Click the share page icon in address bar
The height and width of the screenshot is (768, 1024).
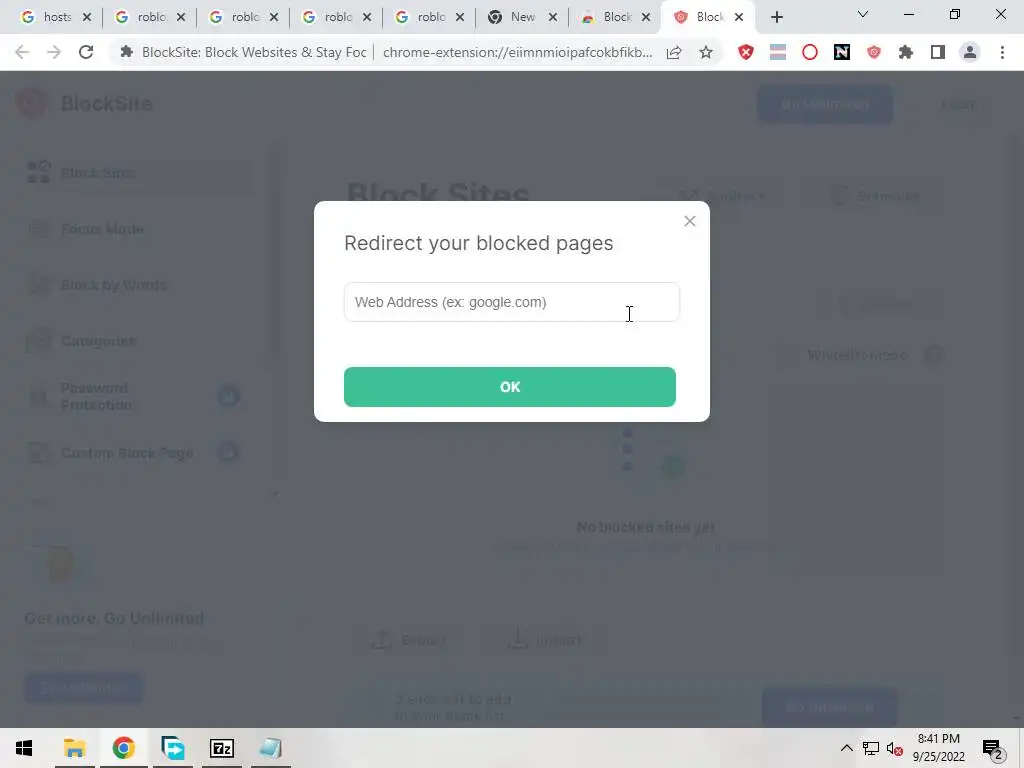click(x=674, y=52)
